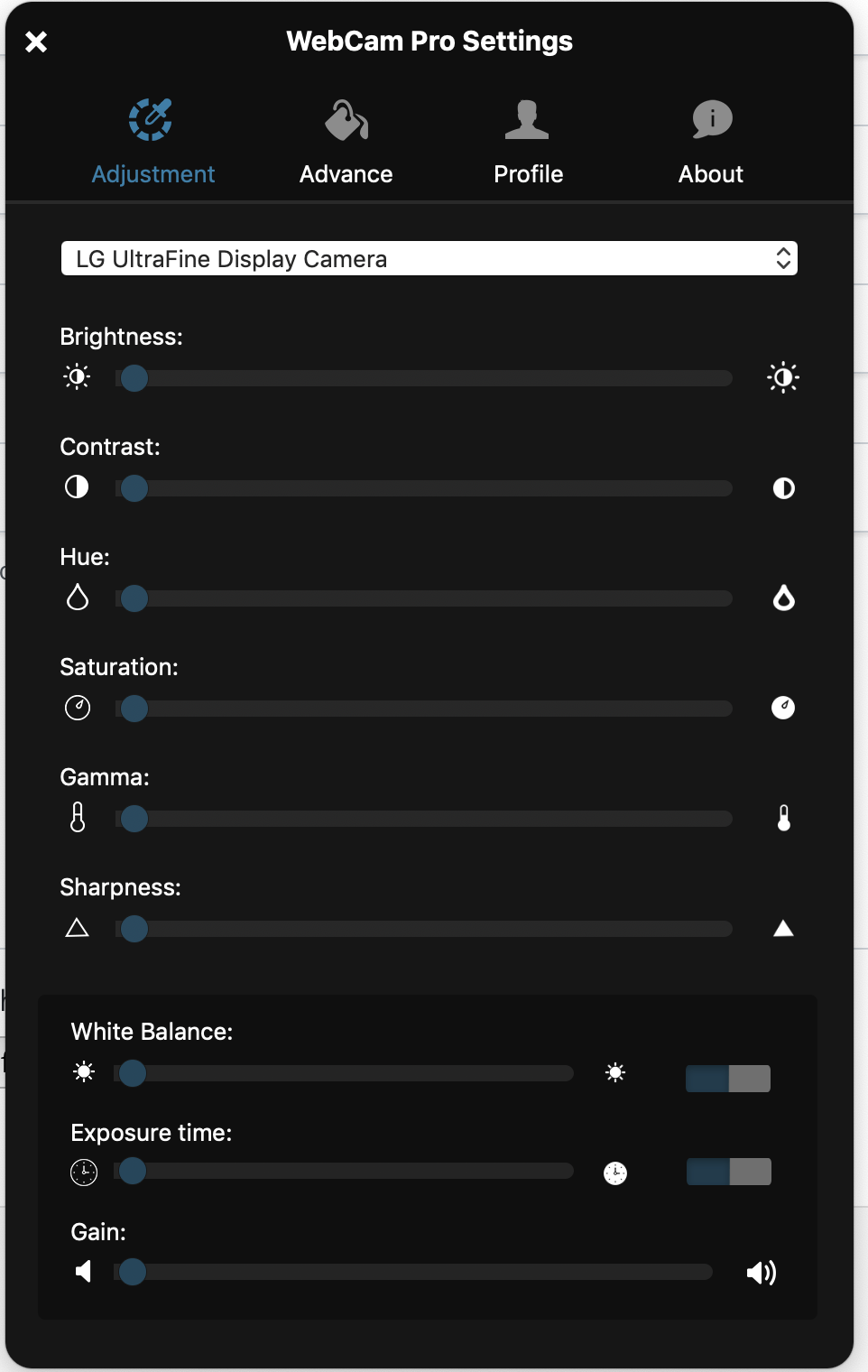Image resolution: width=868 pixels, height=1372 pixels.
Task: Click the outlined gamma thermometer icon
Action: 78,817
